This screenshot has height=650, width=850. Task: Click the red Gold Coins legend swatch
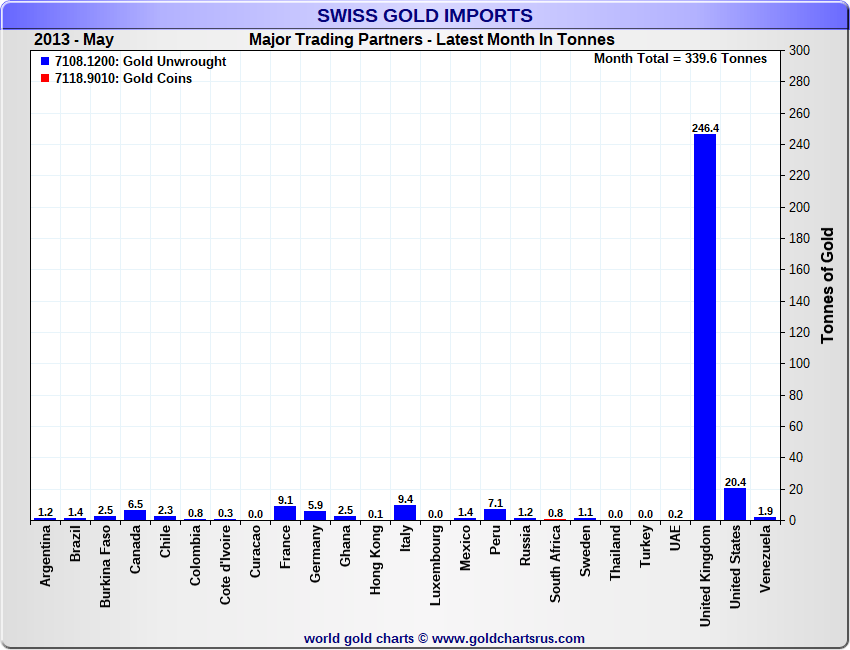45,79
